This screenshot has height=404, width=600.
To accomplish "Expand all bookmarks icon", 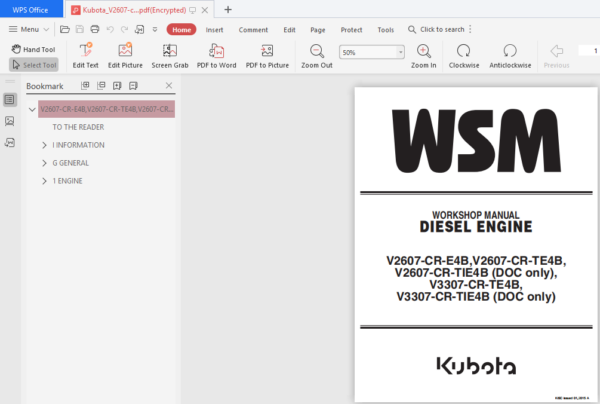I will click(85, 86).
